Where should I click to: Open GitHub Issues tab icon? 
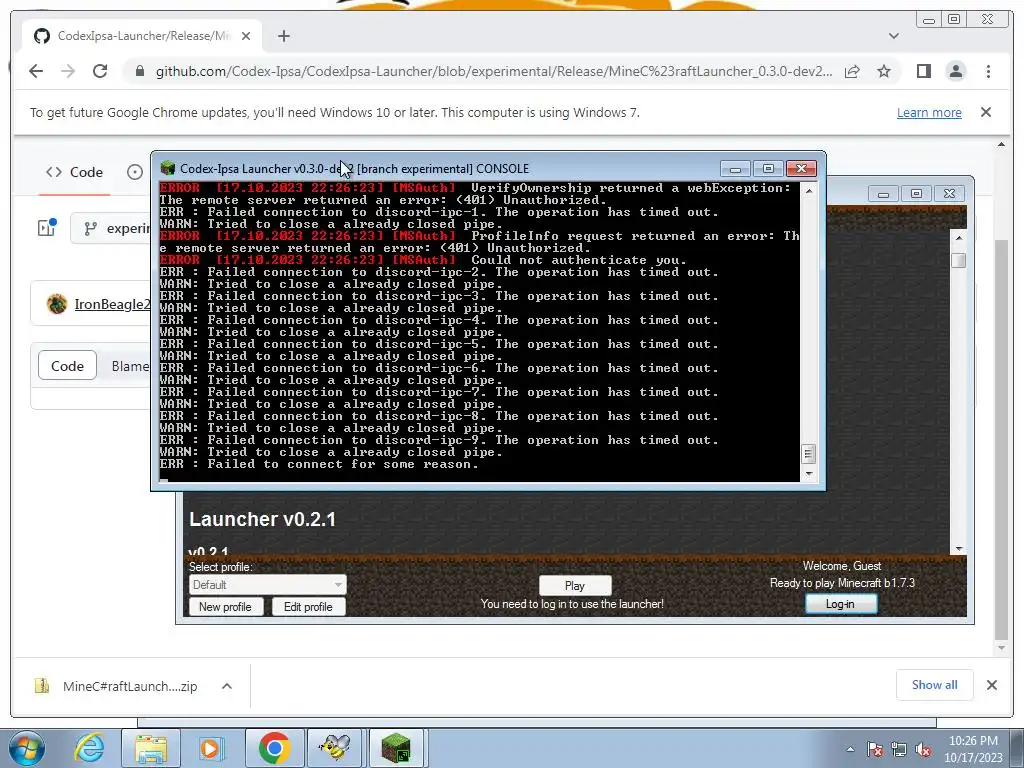[x=135, y=172]
